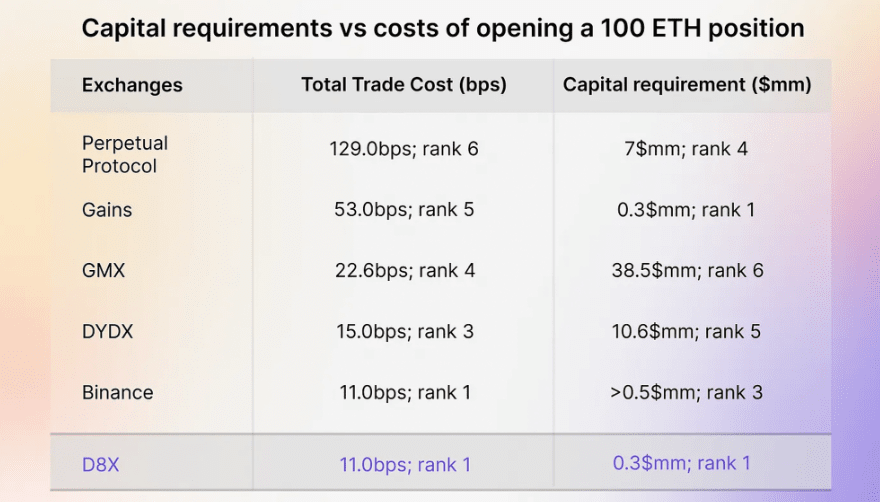The height and width of the screenshot is (502, 880).
Task: Select the Perpetual Protocol row label
Action: click(x=125, y=154)
